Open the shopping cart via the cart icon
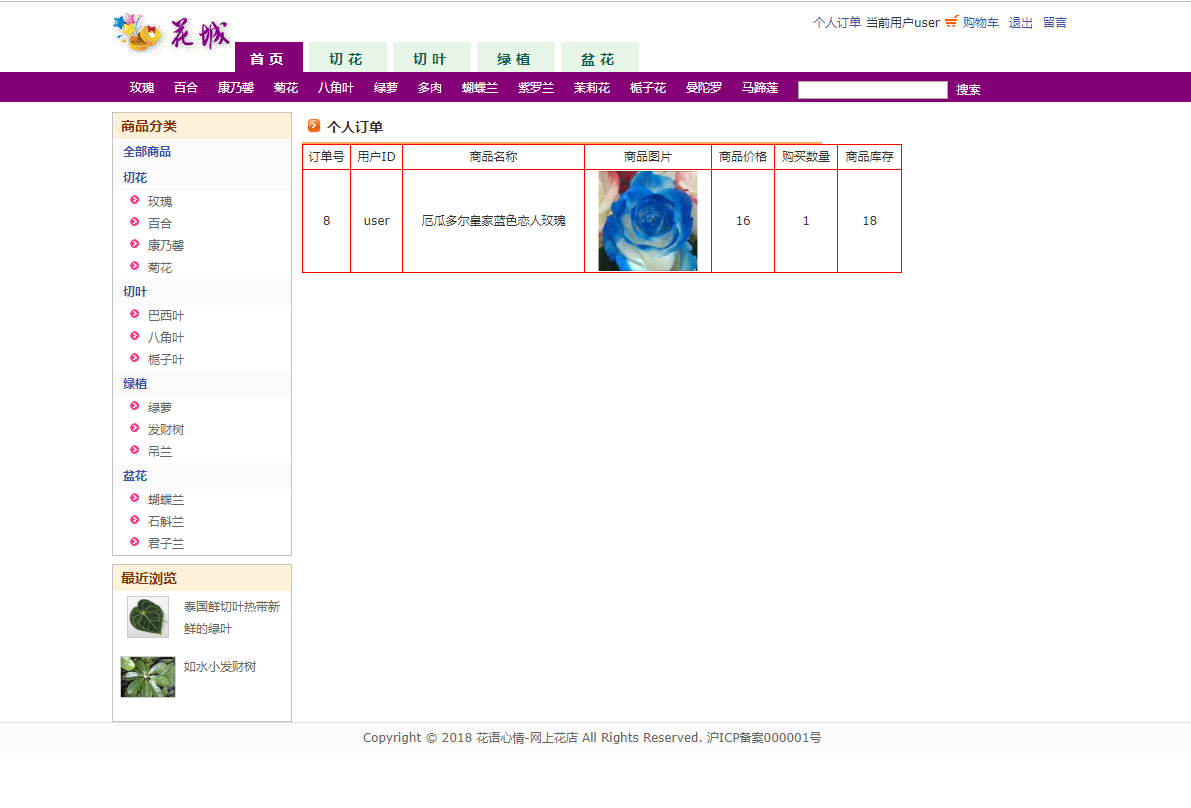Image resolution: width=1191 pixels, height=808 pixels. click(x=951, y=22)
